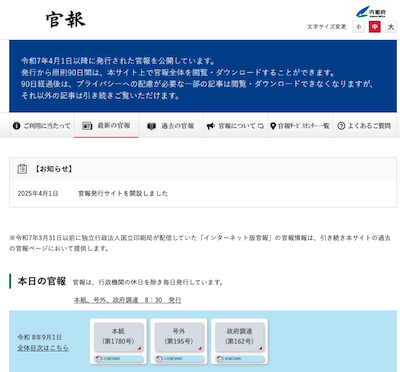
Task: Set text size to 中 (medium)
Action: [375, 27]
